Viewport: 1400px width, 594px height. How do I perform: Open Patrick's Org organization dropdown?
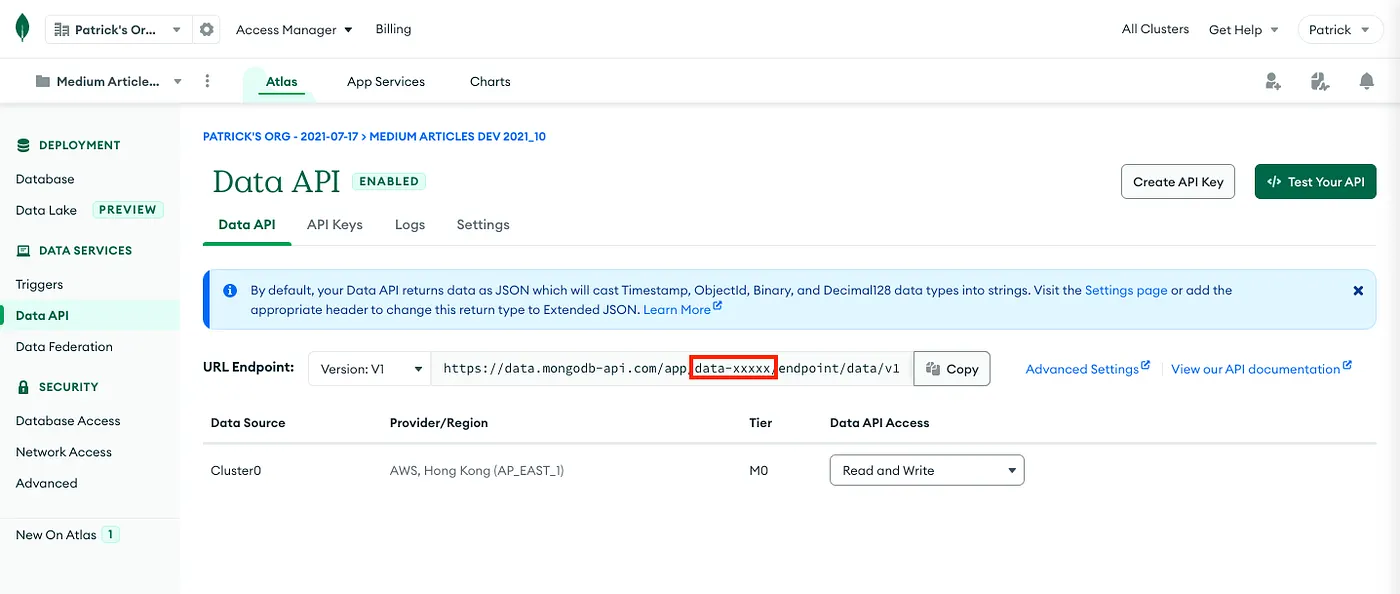(x=118, y=30)
